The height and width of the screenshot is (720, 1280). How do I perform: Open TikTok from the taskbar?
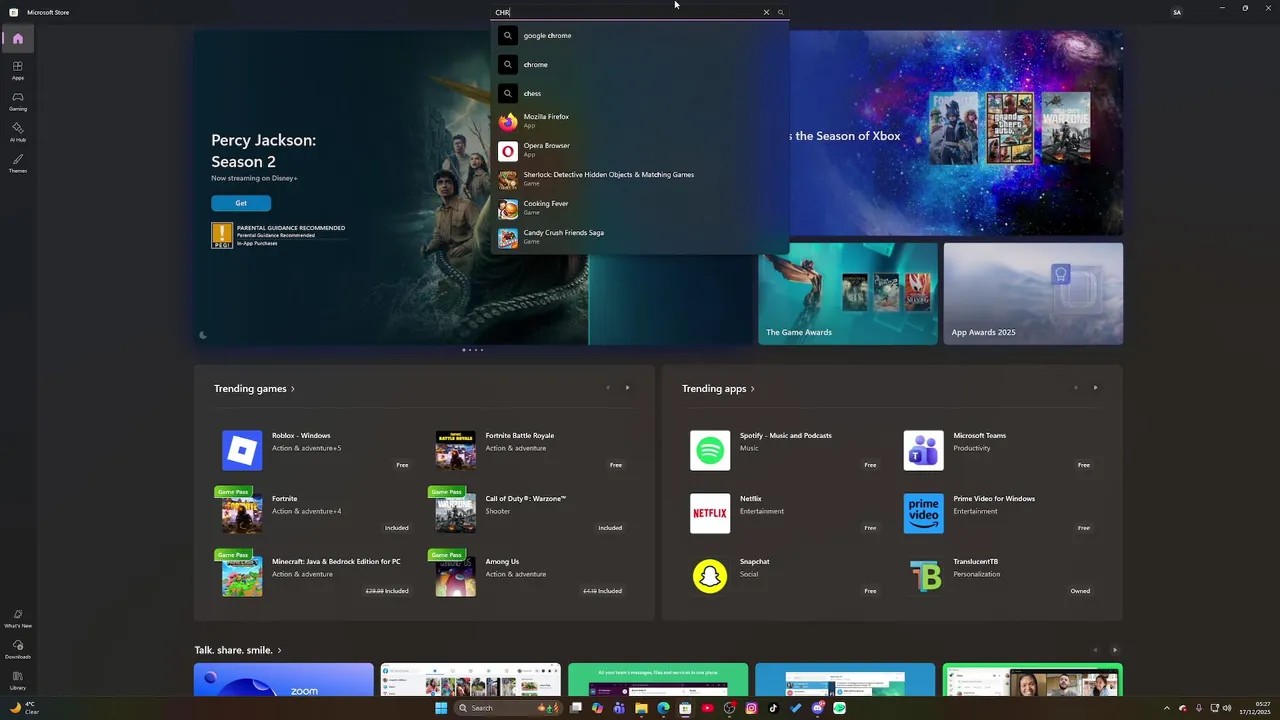coord(773,708)
